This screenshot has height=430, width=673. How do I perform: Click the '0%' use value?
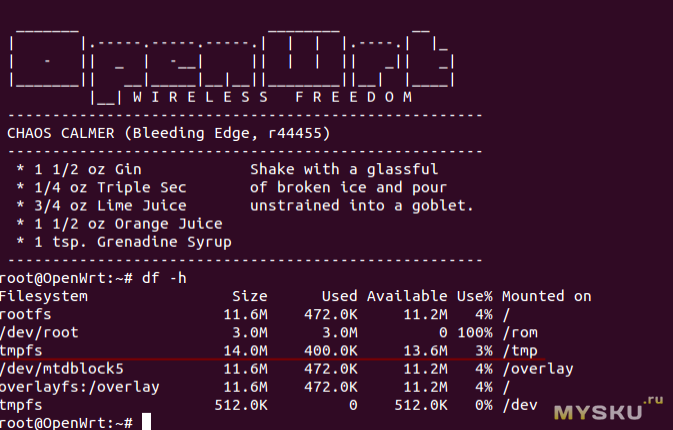pos(484,405)
